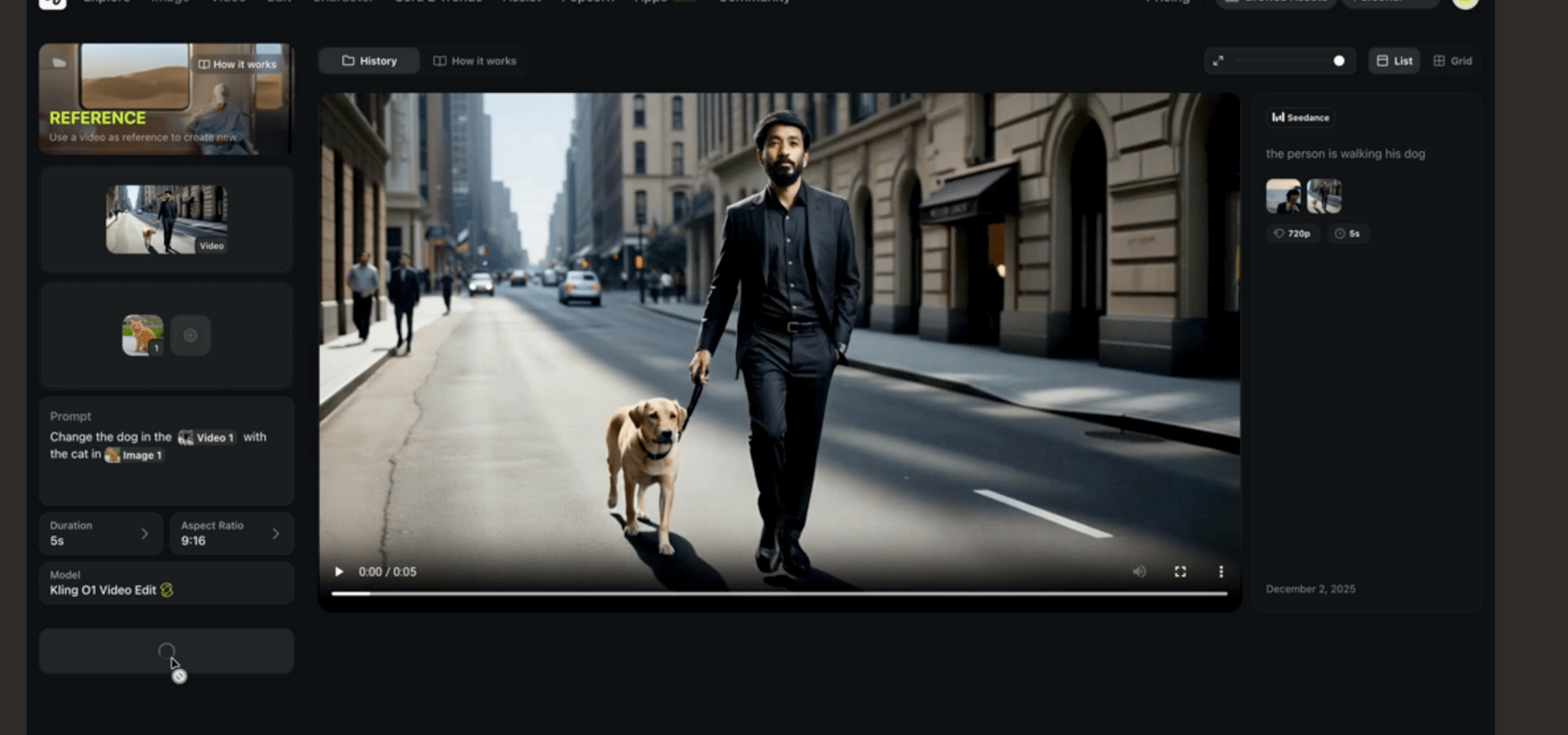Click the Image 1 chip in the prompt
The width and height of the screenshot is (1568, 735).
click(x=134, y=455)
